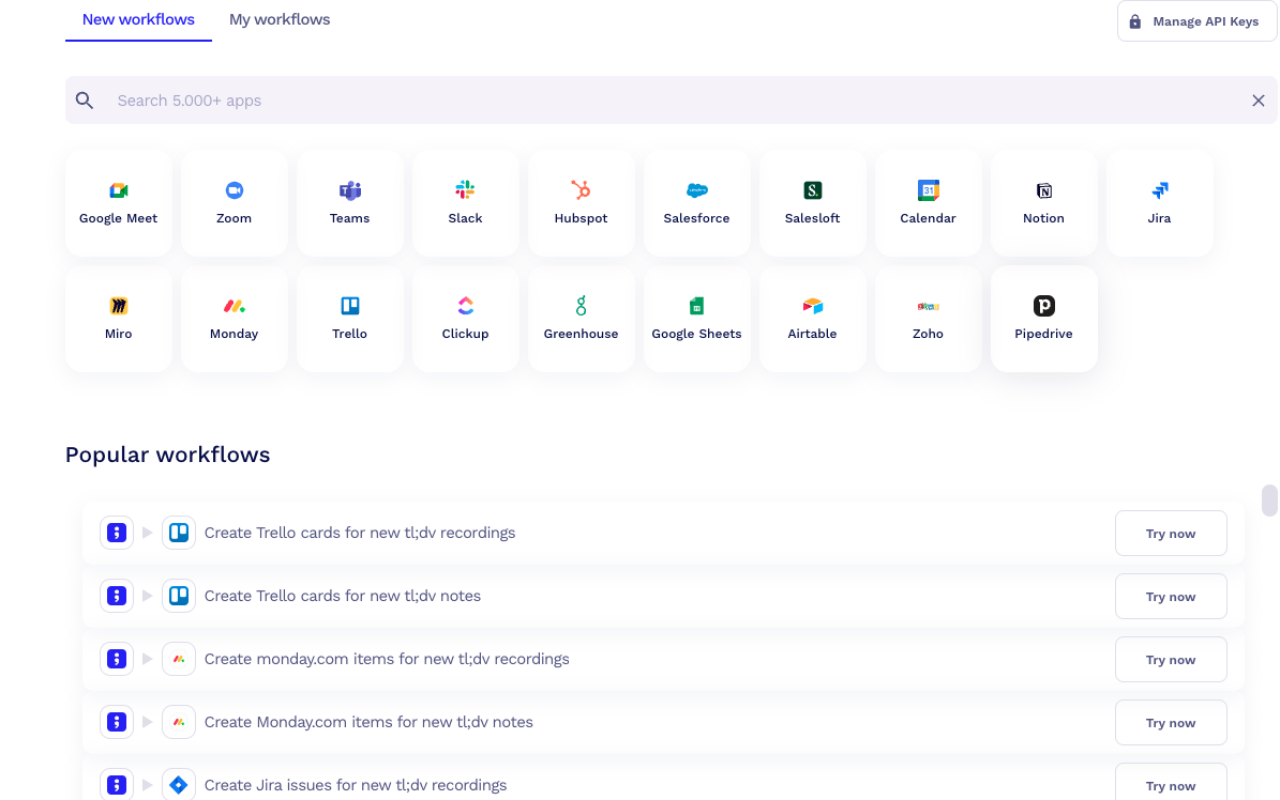Open the Trello app tile

point(349,319)
